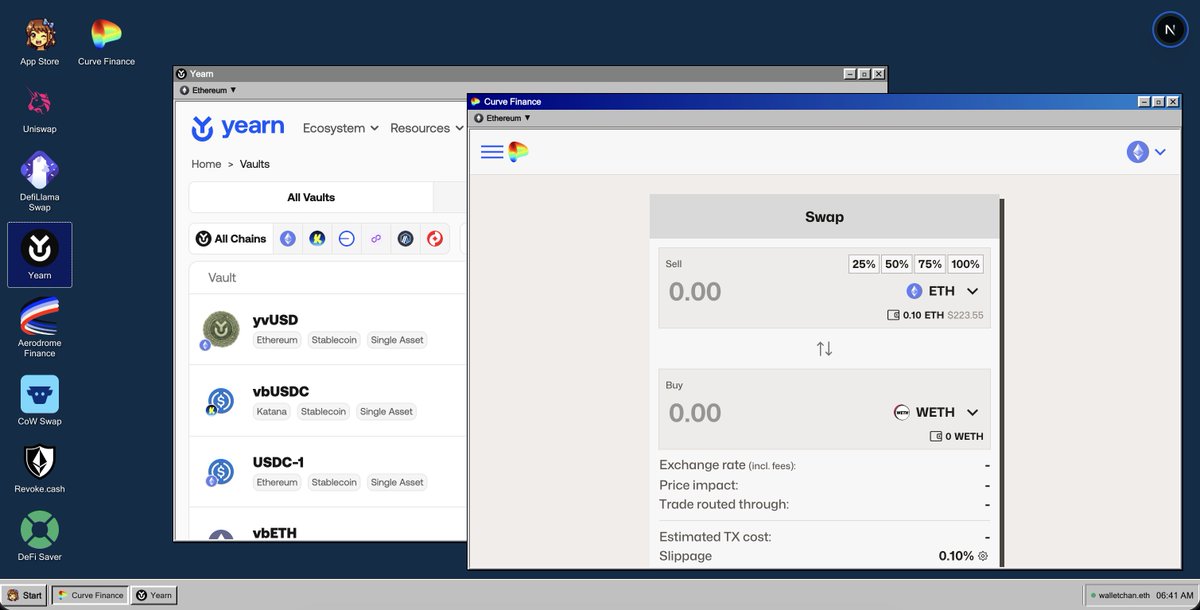1200x610 pixels.
Task: Click the Vault column header in Yearn
Action: (222, 277)
